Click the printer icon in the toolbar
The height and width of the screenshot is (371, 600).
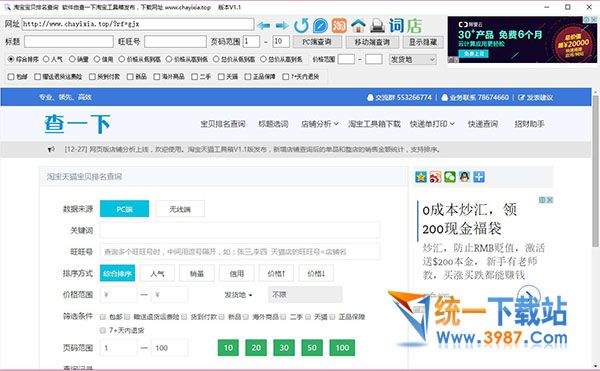tap(377, 26)
